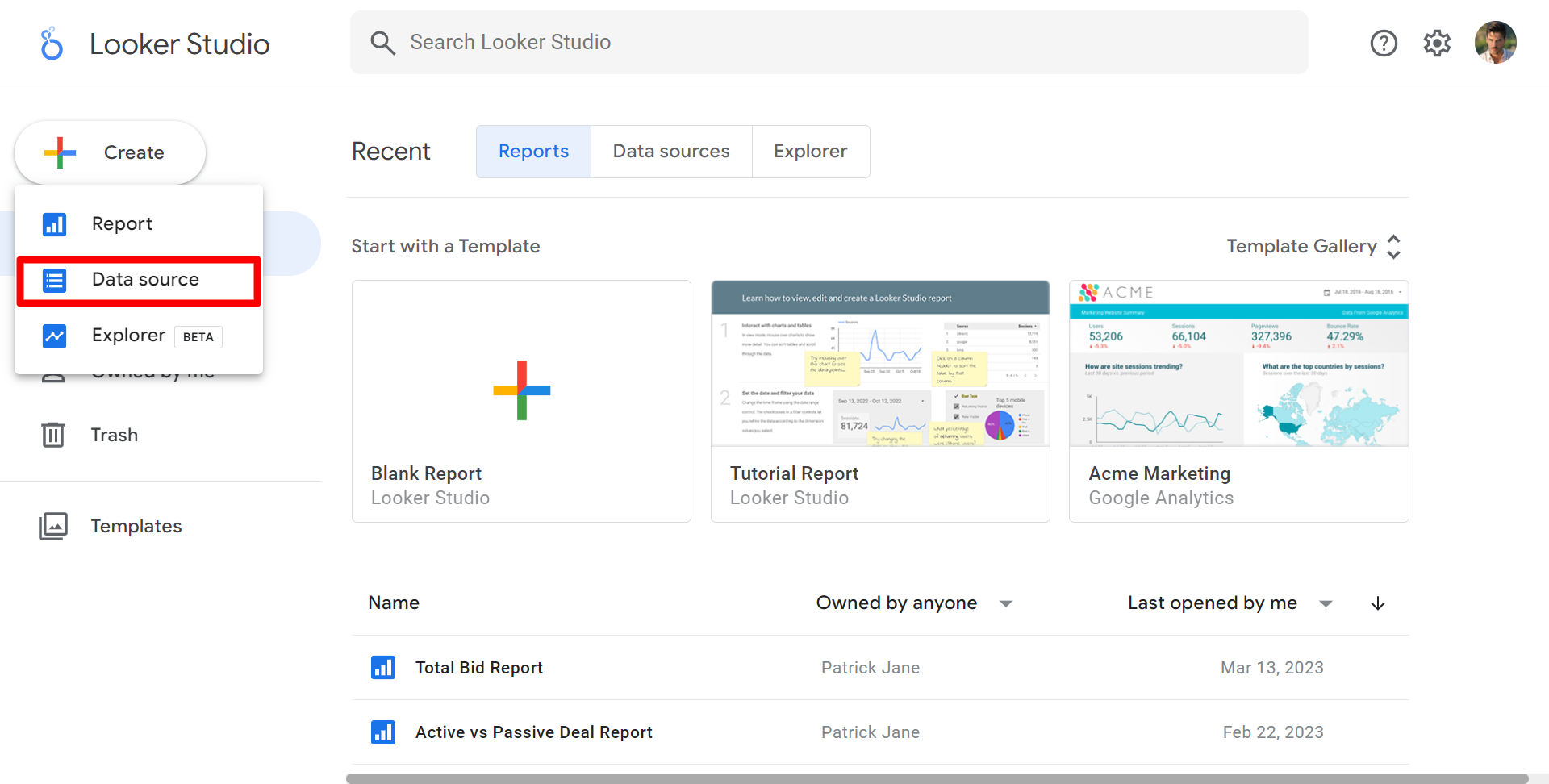Click the search magnifier icon

click(382, 43)
